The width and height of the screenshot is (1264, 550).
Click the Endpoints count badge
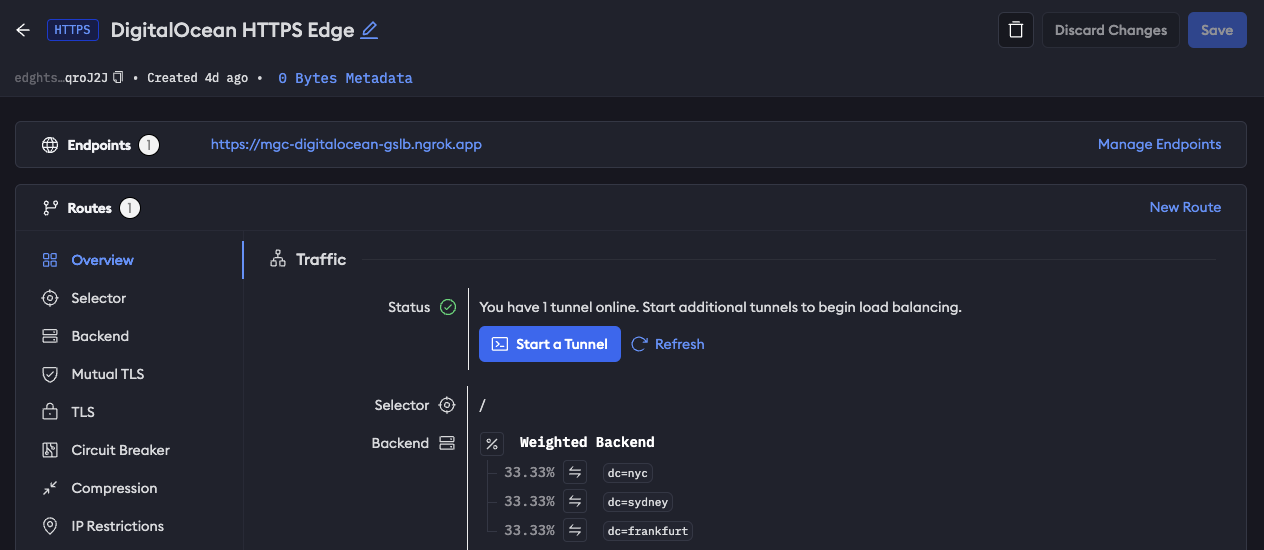pyautogui.click(x=149, y=145)
